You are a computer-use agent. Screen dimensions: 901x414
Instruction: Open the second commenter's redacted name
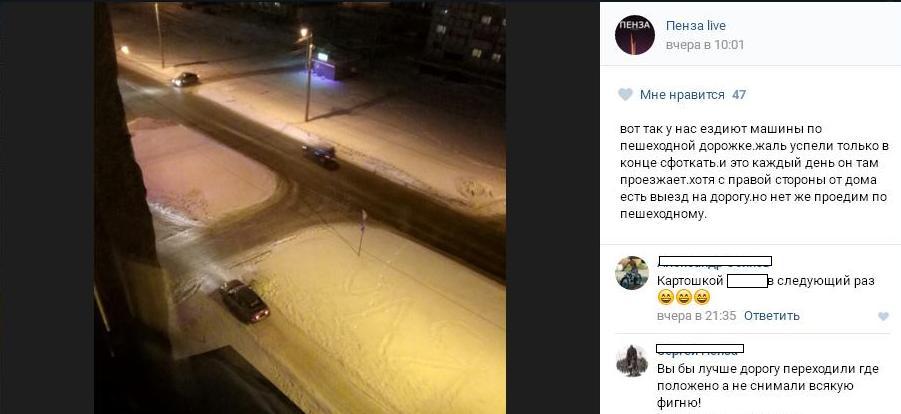click(700, 349)
